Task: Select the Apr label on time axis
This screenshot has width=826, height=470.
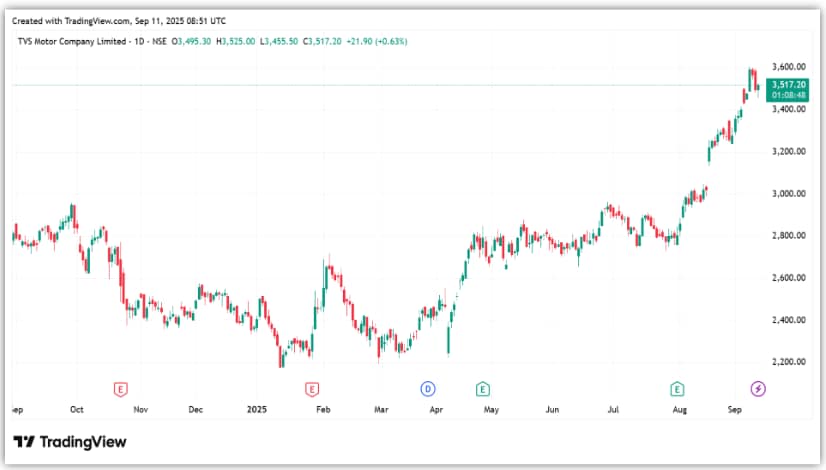Action: click(x=435, y=409)
